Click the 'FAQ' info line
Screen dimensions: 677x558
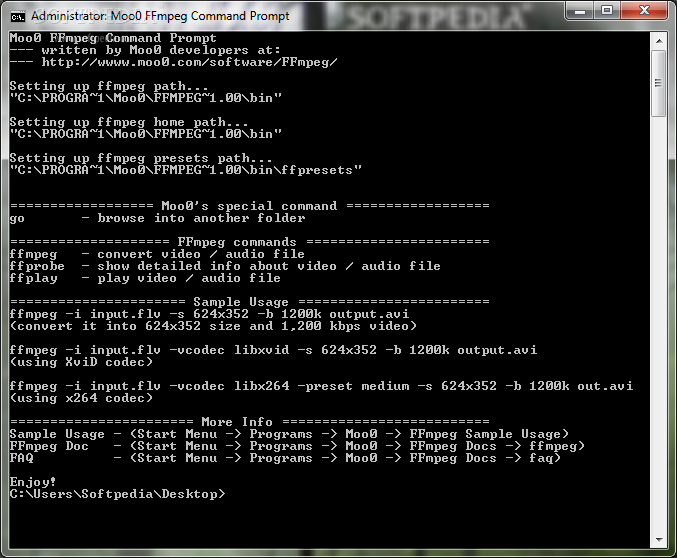point(285,458)
